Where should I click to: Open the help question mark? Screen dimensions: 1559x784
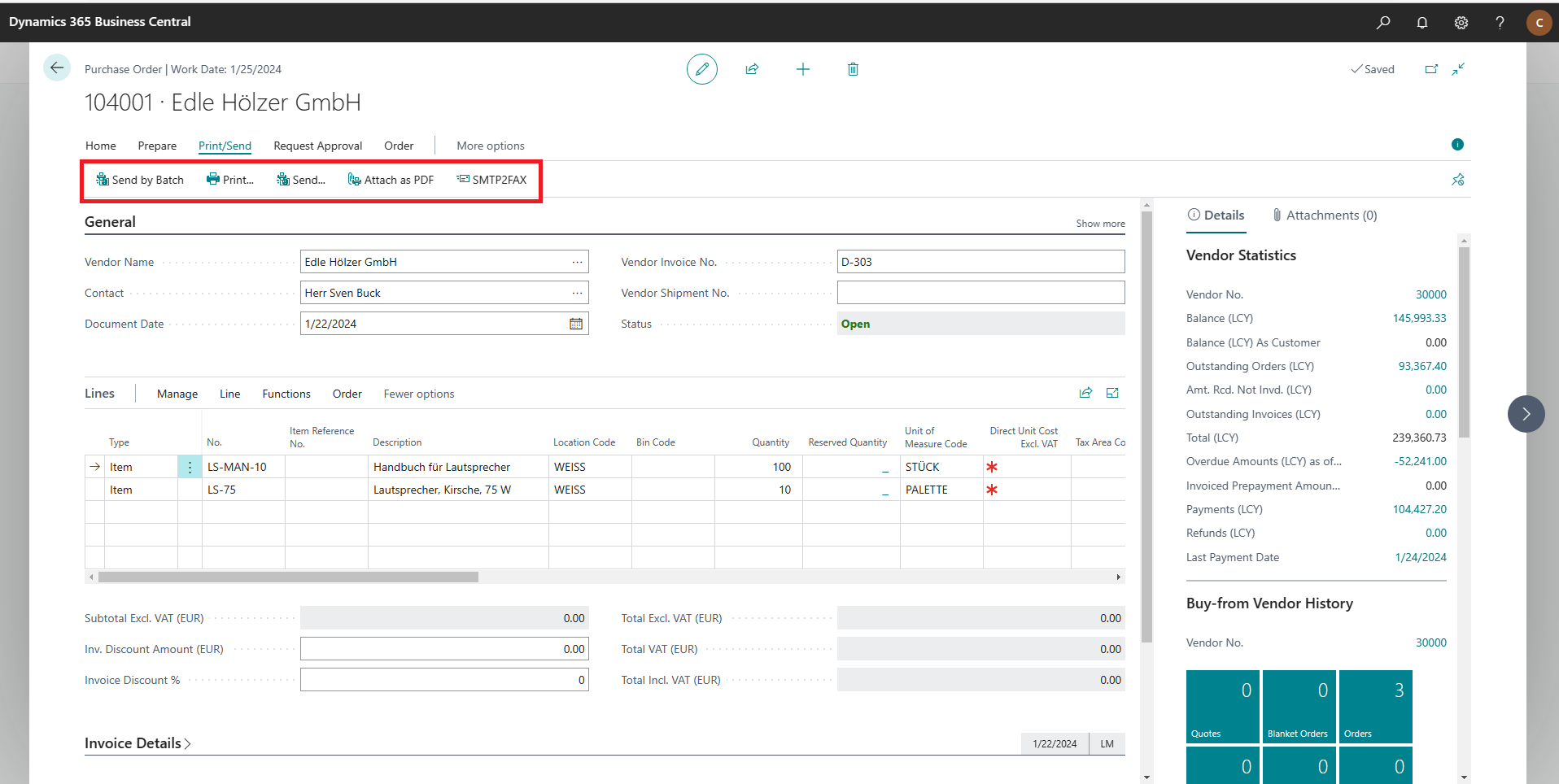pos(1500,23)
